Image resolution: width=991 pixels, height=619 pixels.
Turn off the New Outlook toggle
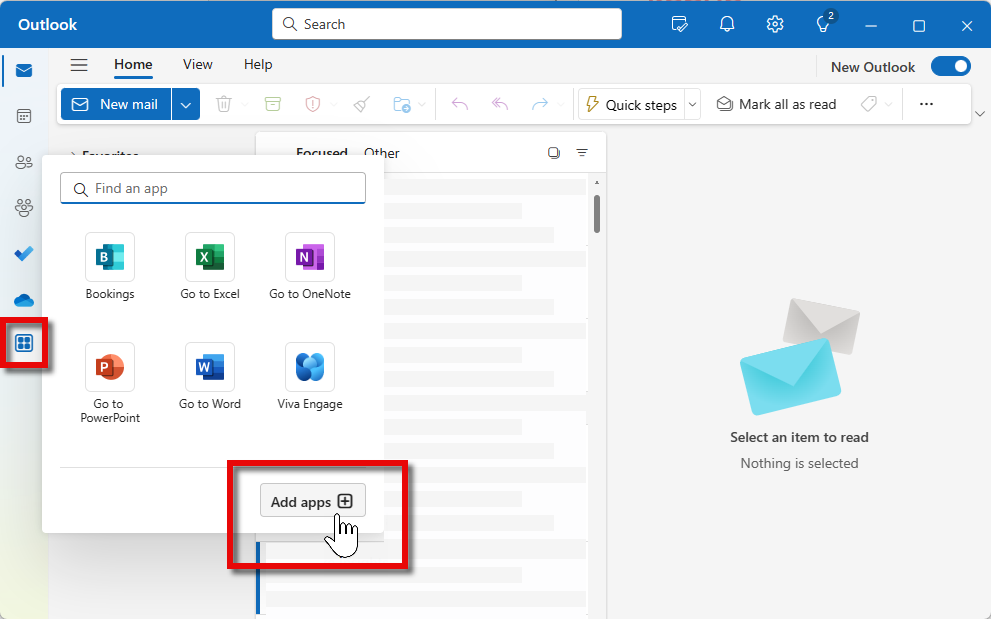click(950, 67)
